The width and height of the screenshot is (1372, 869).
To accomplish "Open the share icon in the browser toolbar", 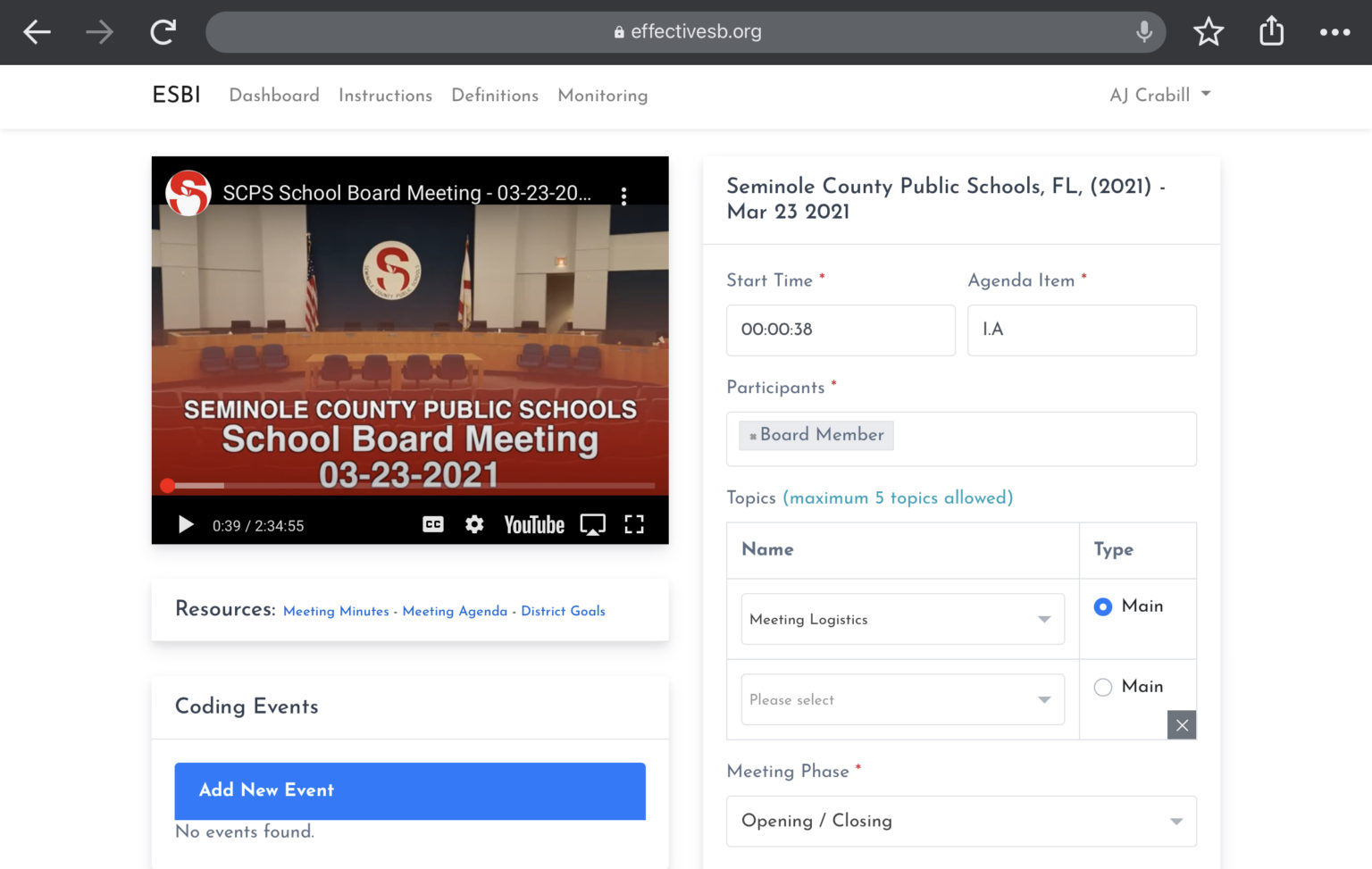I will pyautogui.click(x=1271, y=31).
